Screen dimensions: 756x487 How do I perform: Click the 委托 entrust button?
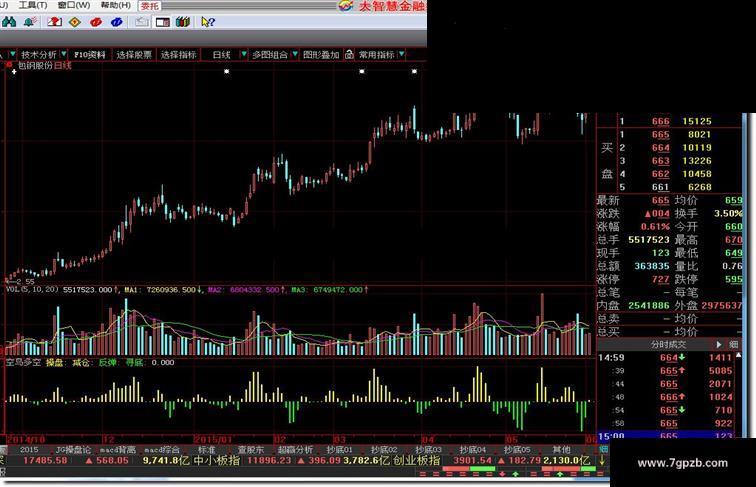[149, 6]
